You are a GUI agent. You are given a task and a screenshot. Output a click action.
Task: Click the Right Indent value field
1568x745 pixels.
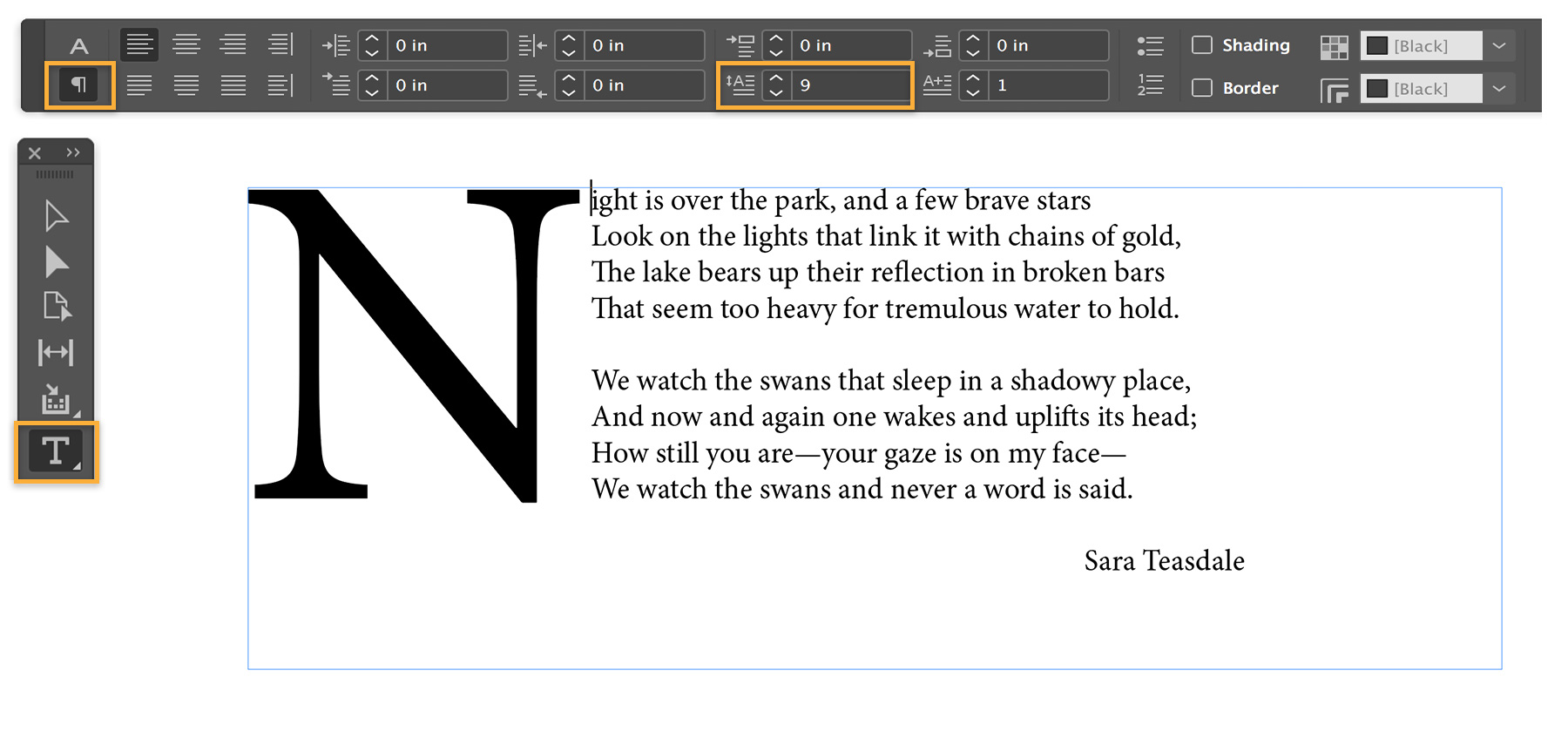click(643, 45)
